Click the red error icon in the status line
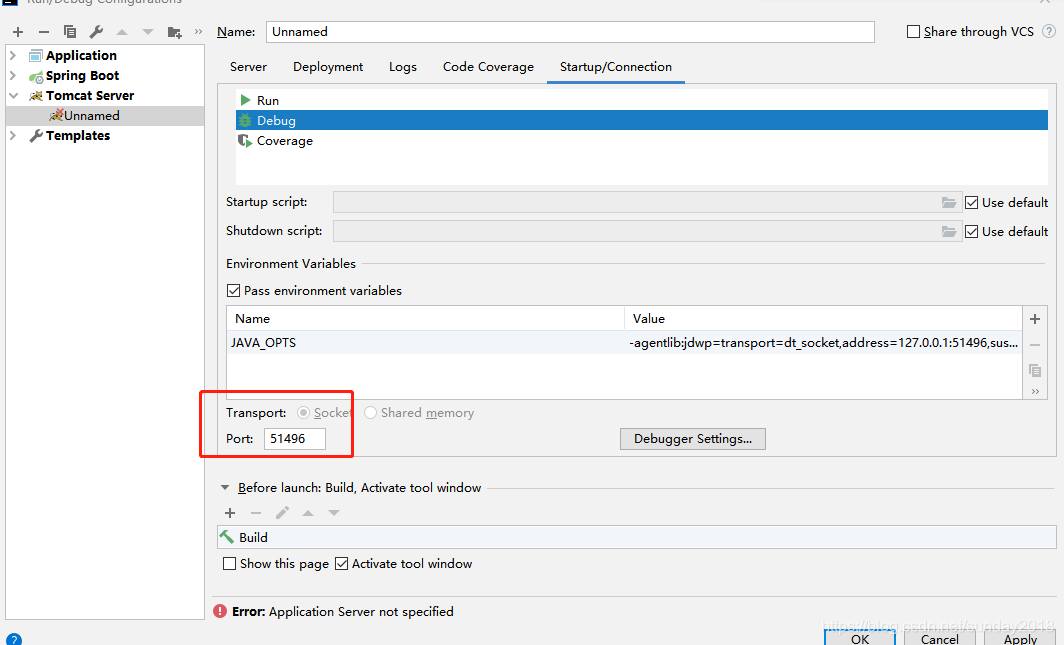The height and width of the screenshot is (645, 1064). (220, 611)
